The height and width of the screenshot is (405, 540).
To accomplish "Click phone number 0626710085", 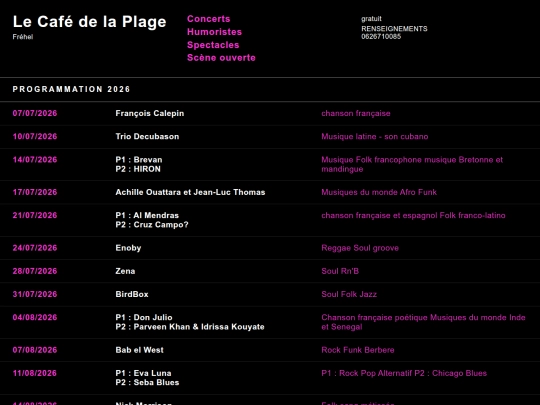I will (381, 37).
